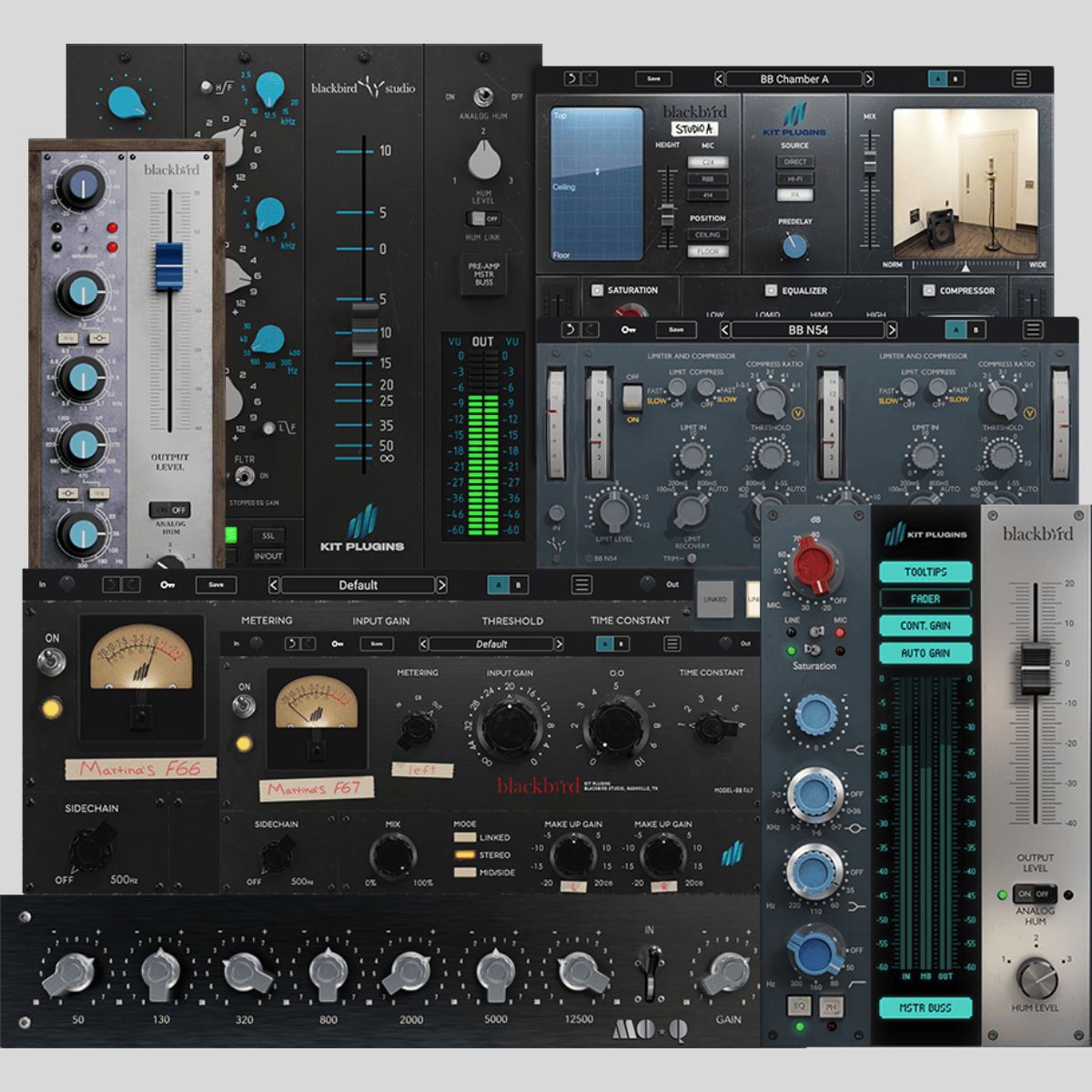
Task: Click the undo arrow in BB N54 plugin
Action: click(x=571, y=329)
